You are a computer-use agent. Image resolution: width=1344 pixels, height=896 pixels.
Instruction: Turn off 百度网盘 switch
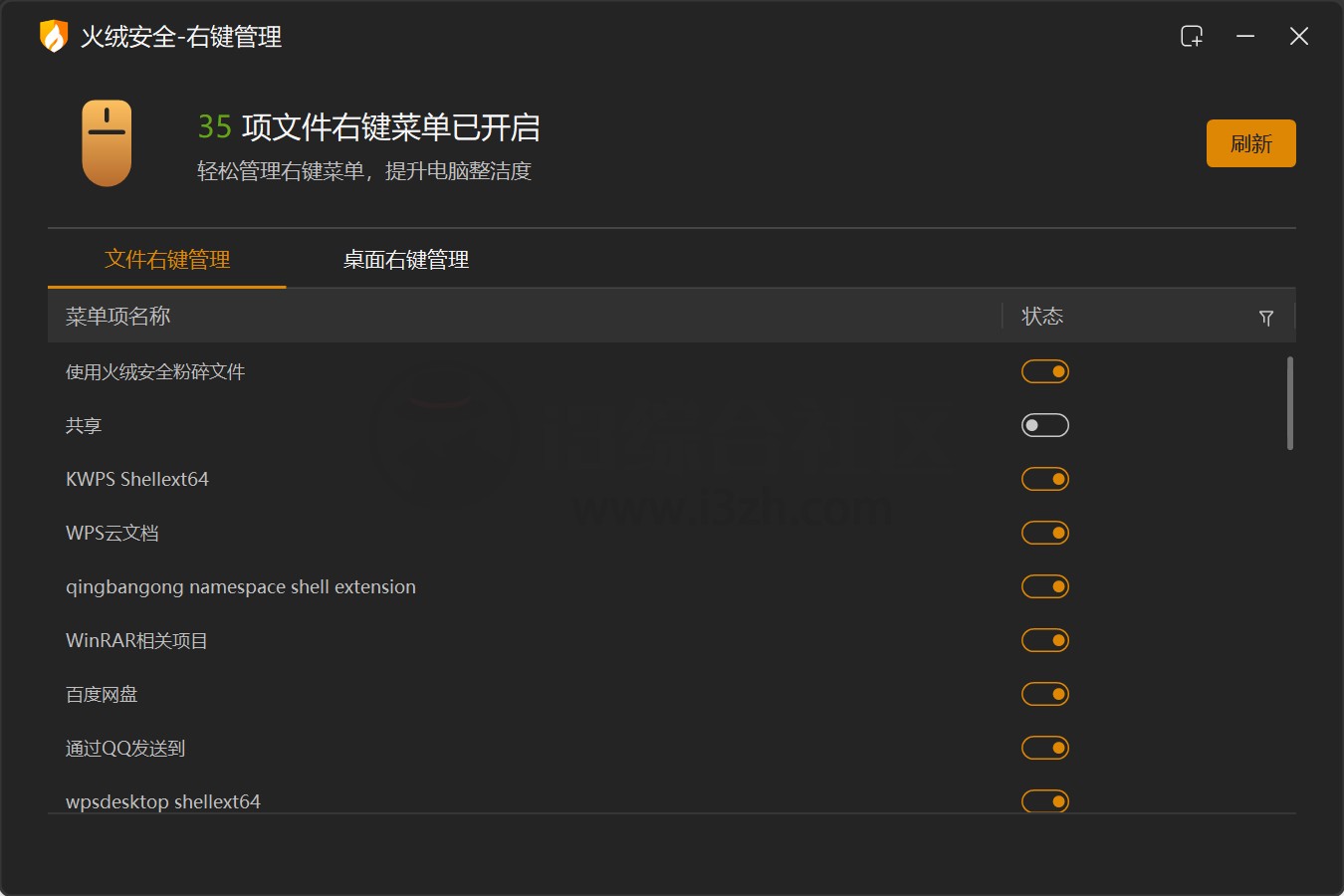tap(1045, 694)
